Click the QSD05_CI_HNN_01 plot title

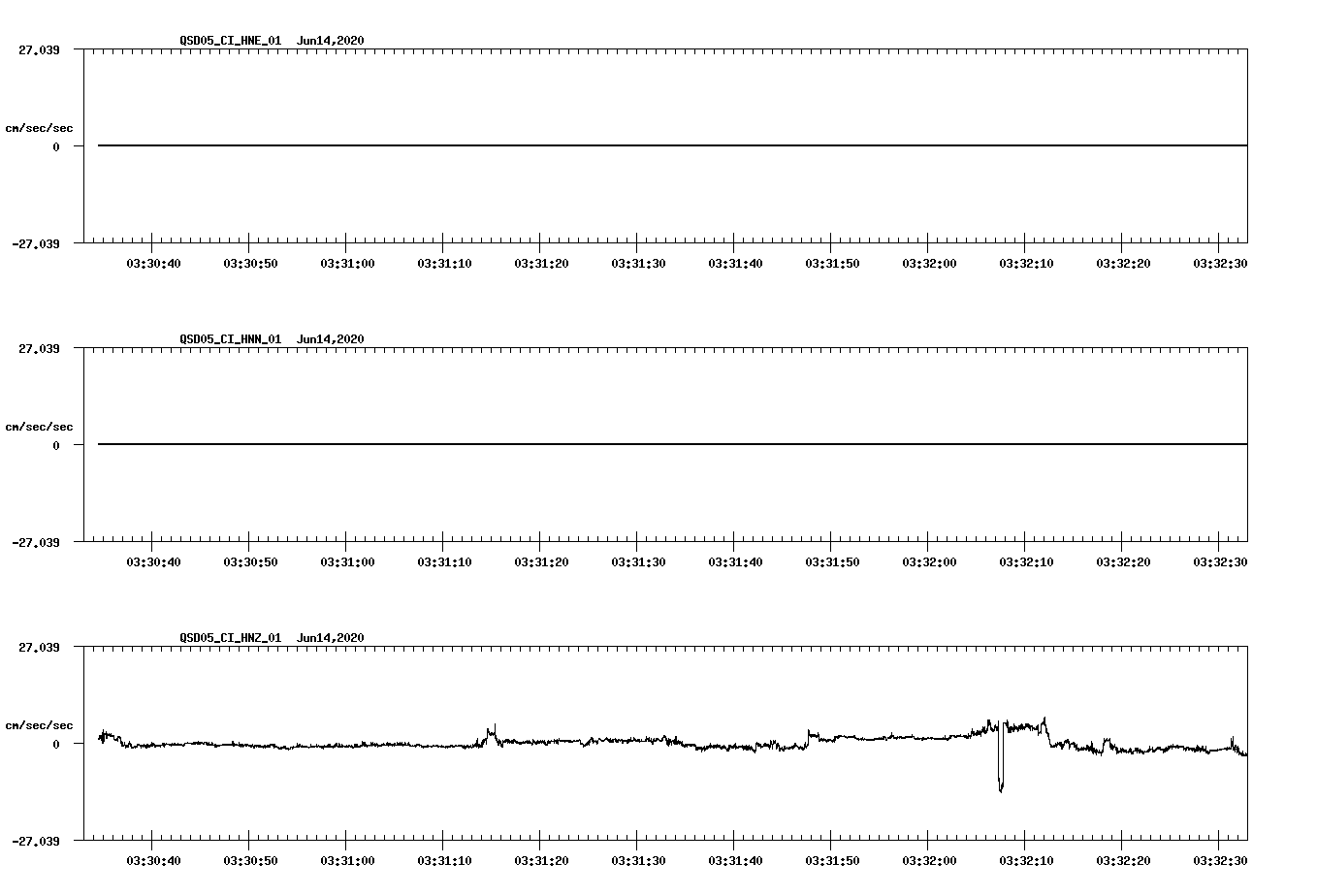[273, 338]
